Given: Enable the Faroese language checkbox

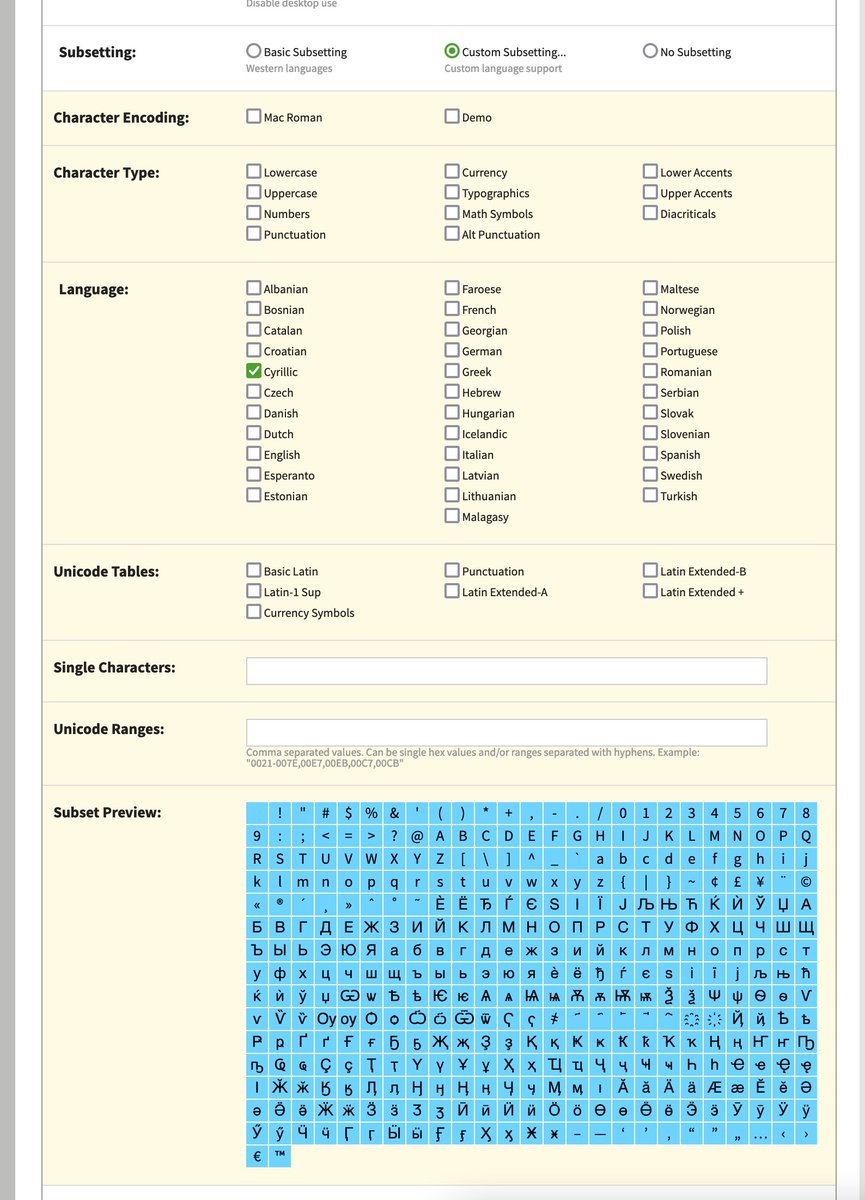Looking at the screenshot, I should click(x=452, y=288).
